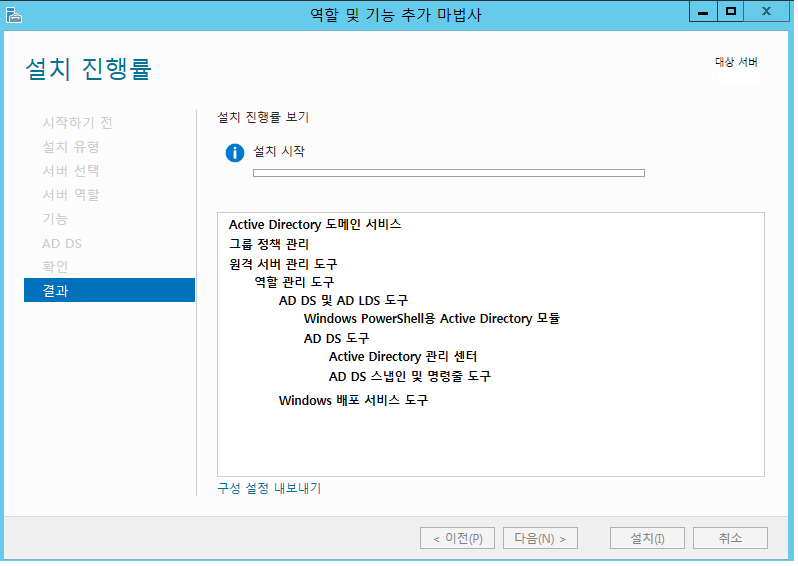The image size is (798, 566).
Task: Select the 설치 유형 step in the sidebar
Action: click(x=71, y=147)
